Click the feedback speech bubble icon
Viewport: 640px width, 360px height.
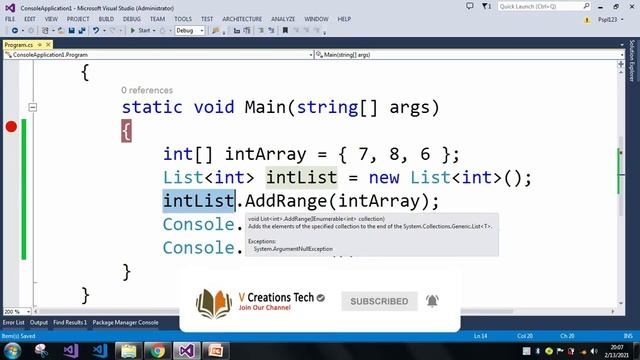click(470, 6)
